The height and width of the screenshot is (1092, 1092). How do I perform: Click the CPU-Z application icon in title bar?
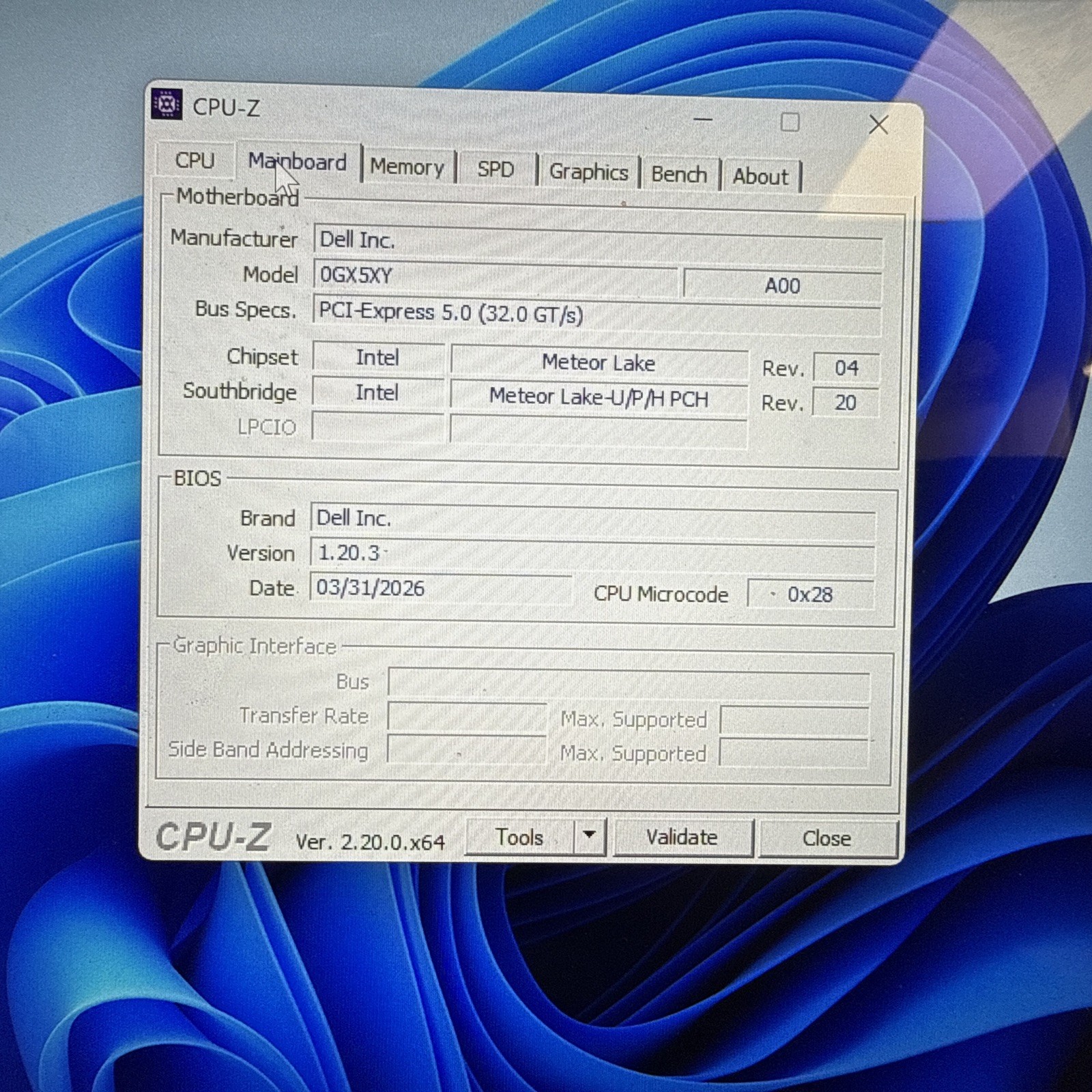tap(167, 104)
